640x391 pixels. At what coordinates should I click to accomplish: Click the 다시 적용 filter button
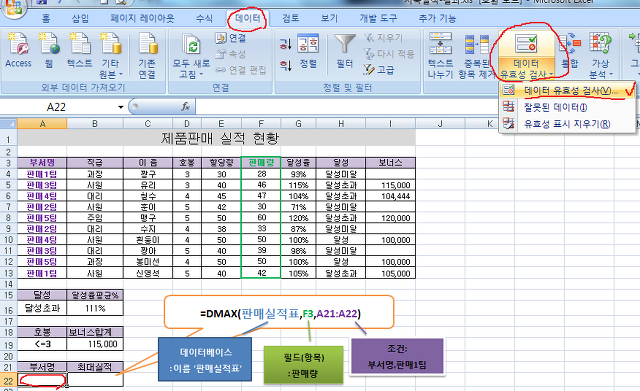pyautogui.click(x=389, y=53)
